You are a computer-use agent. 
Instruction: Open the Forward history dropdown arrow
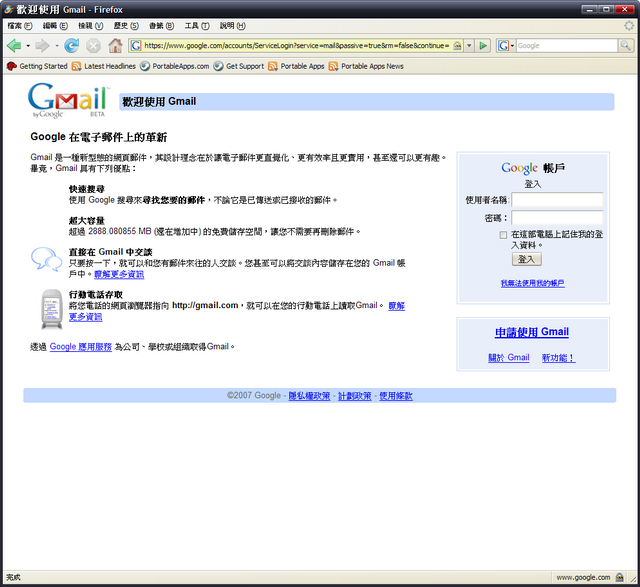coord(57,46)
